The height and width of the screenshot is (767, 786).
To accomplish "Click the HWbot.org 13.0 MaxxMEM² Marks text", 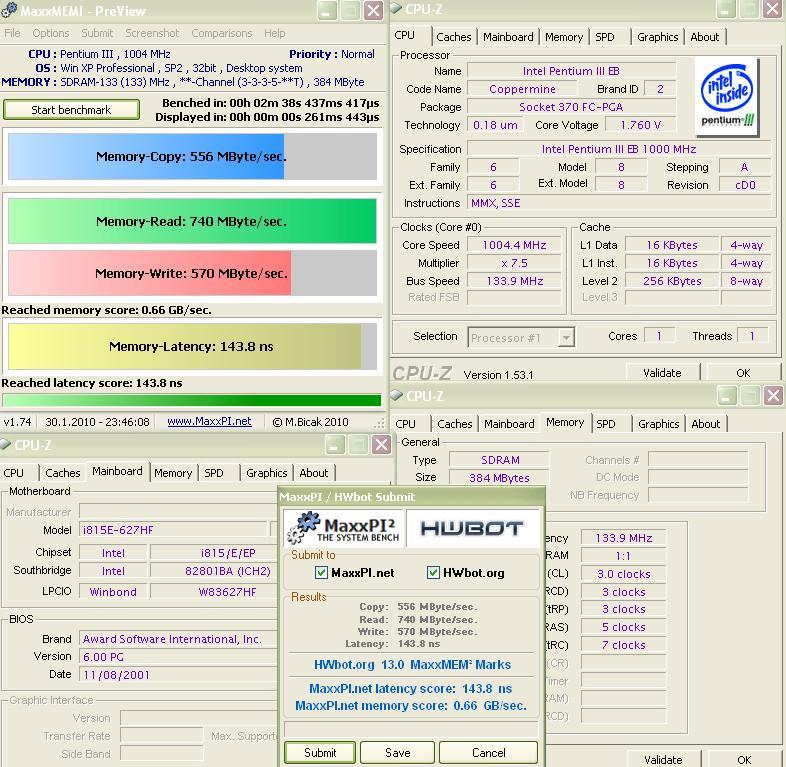I will pos(412,665).
